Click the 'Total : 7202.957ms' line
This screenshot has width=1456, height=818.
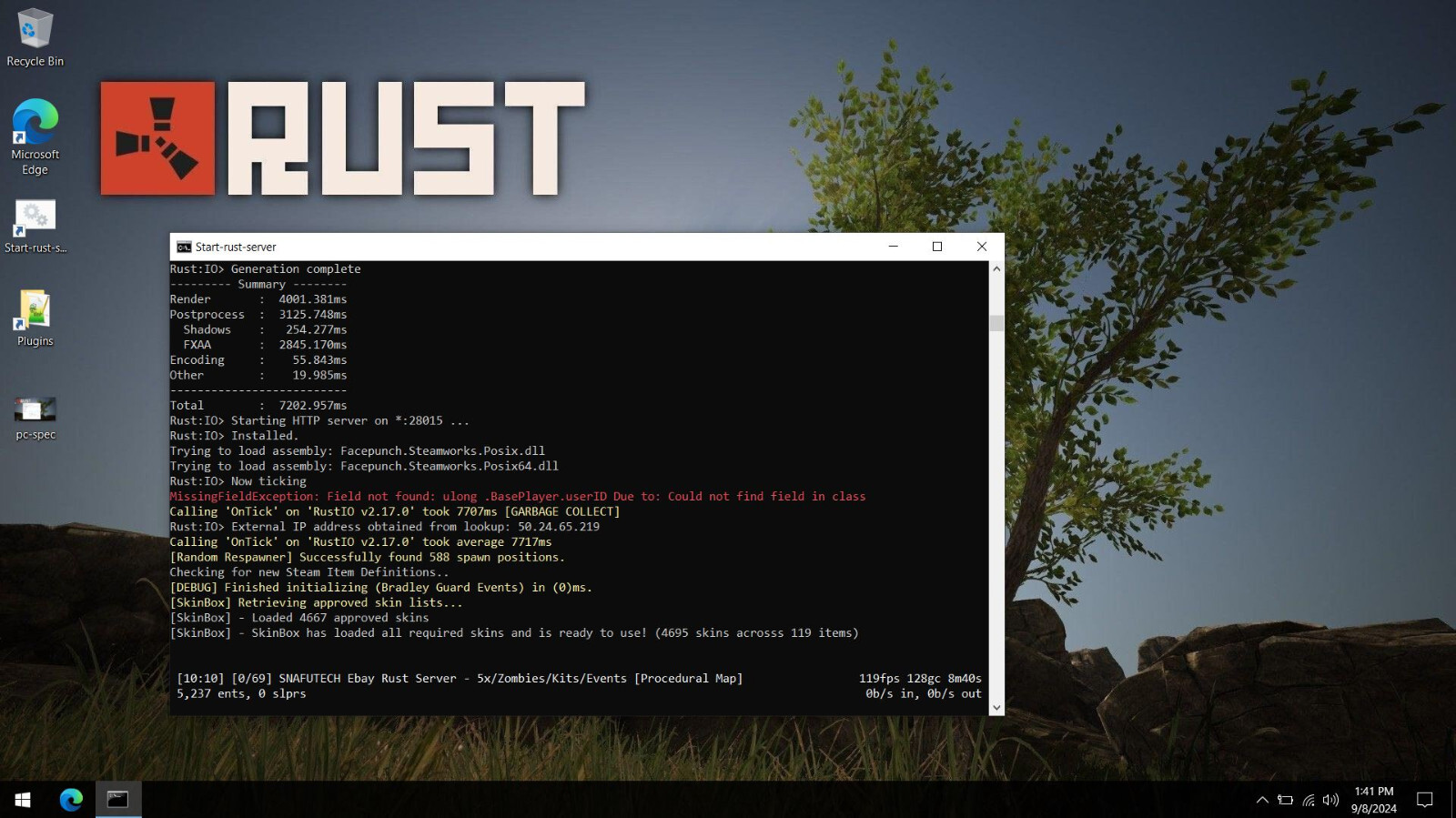tap(258, 405)
